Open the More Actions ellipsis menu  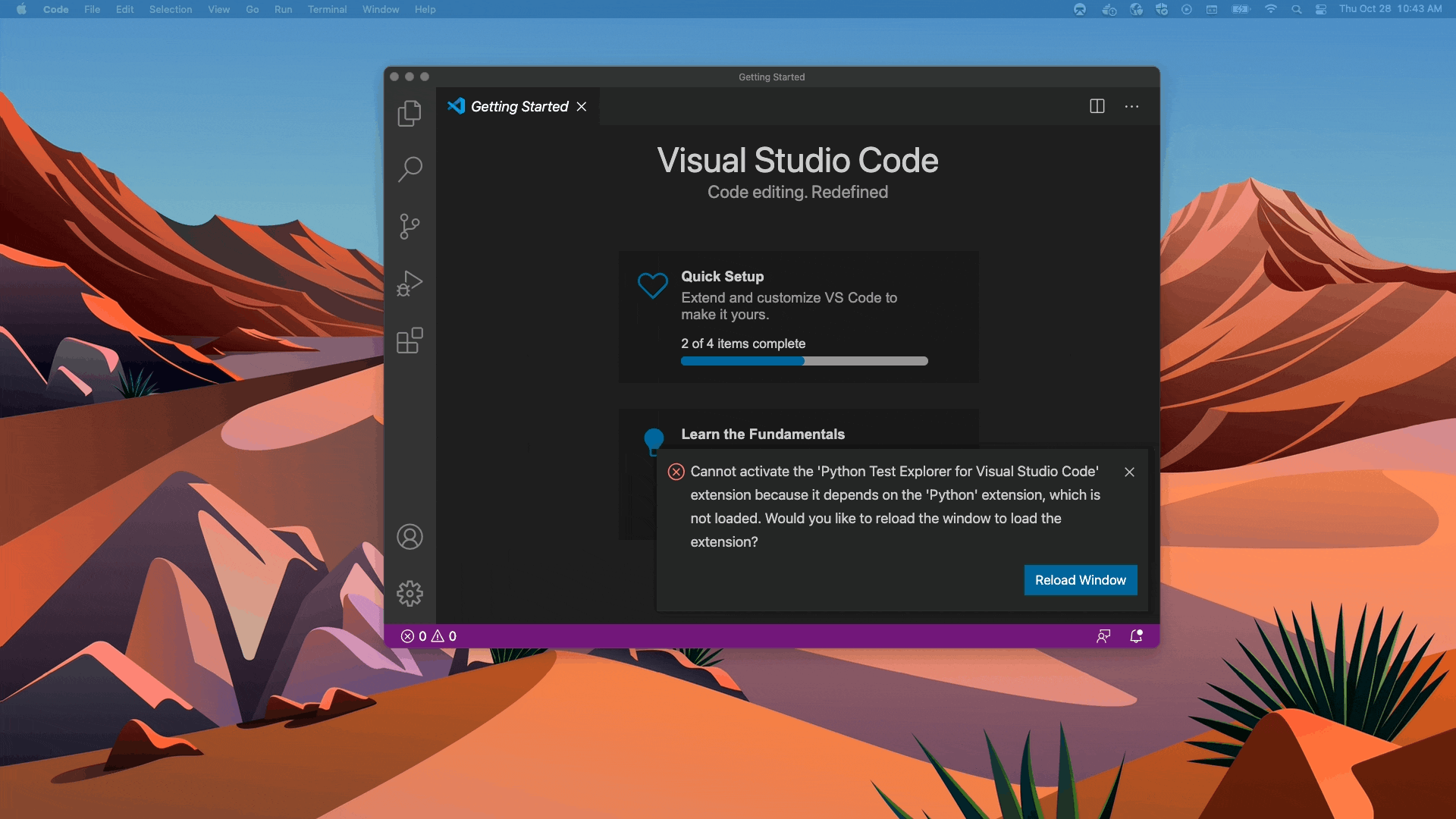click(x=1131, y=106)
